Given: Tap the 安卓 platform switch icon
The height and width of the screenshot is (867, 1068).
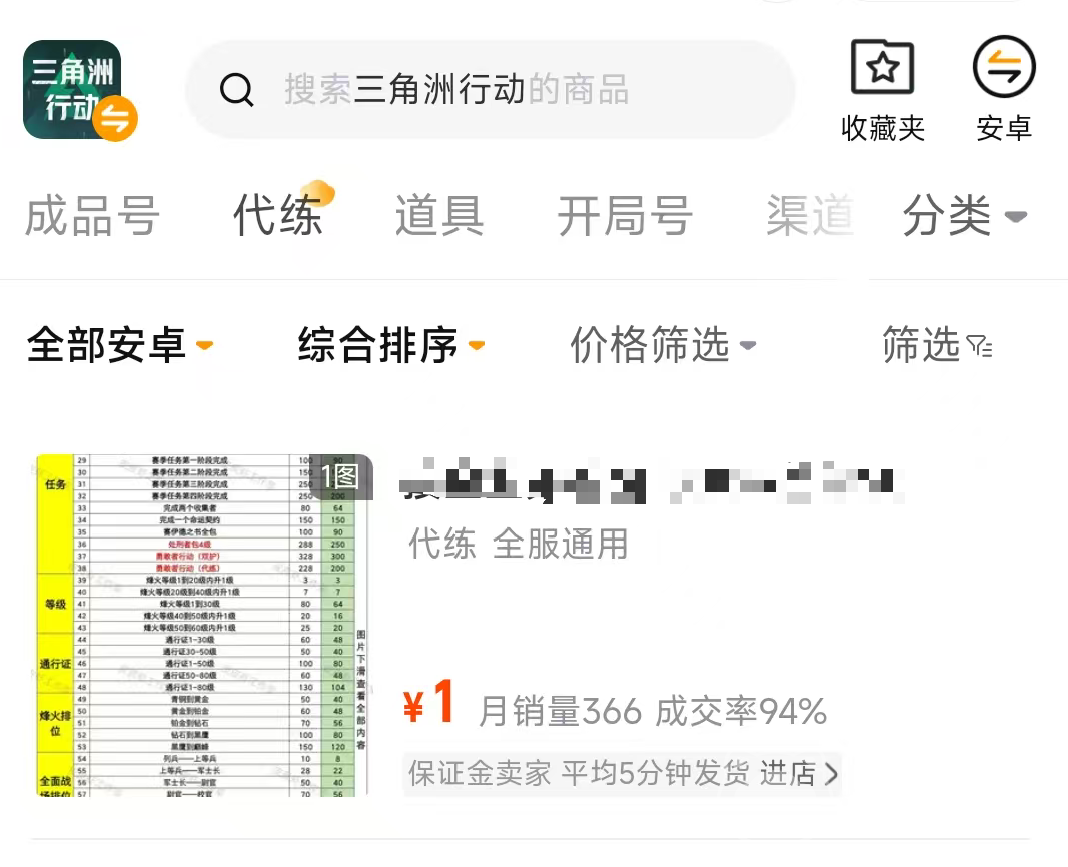Looking at the screenshot, I should [x=1004, y=67].
